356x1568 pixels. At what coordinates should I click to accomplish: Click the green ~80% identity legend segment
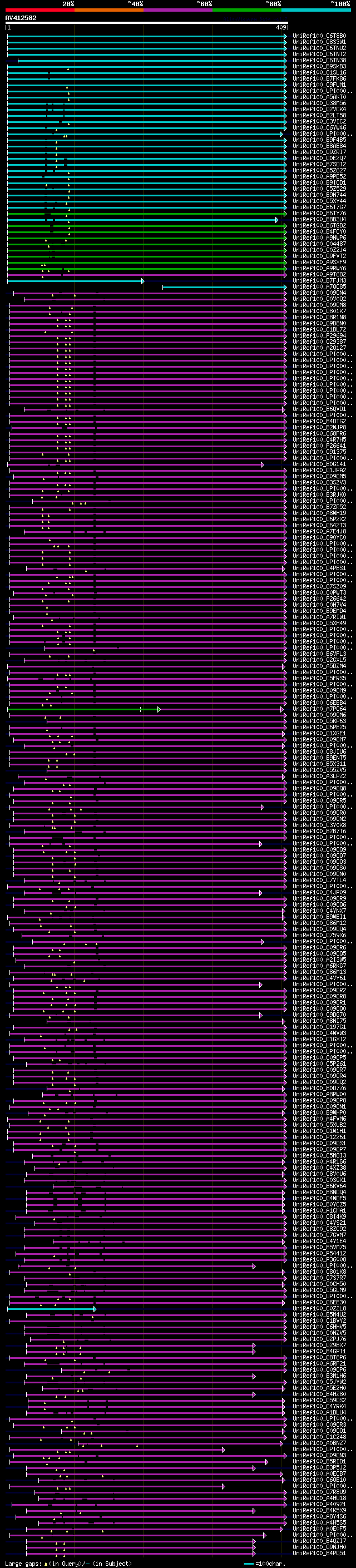click(247, 10)
